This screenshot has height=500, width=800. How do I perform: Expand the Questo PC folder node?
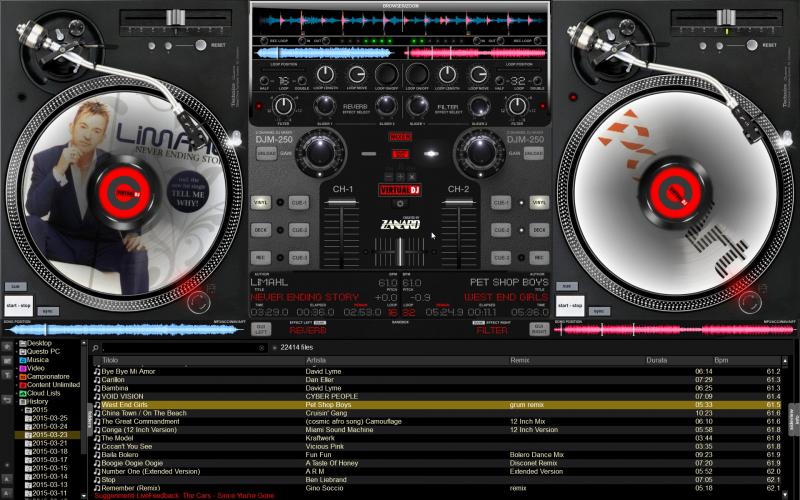tap(16, 352)
